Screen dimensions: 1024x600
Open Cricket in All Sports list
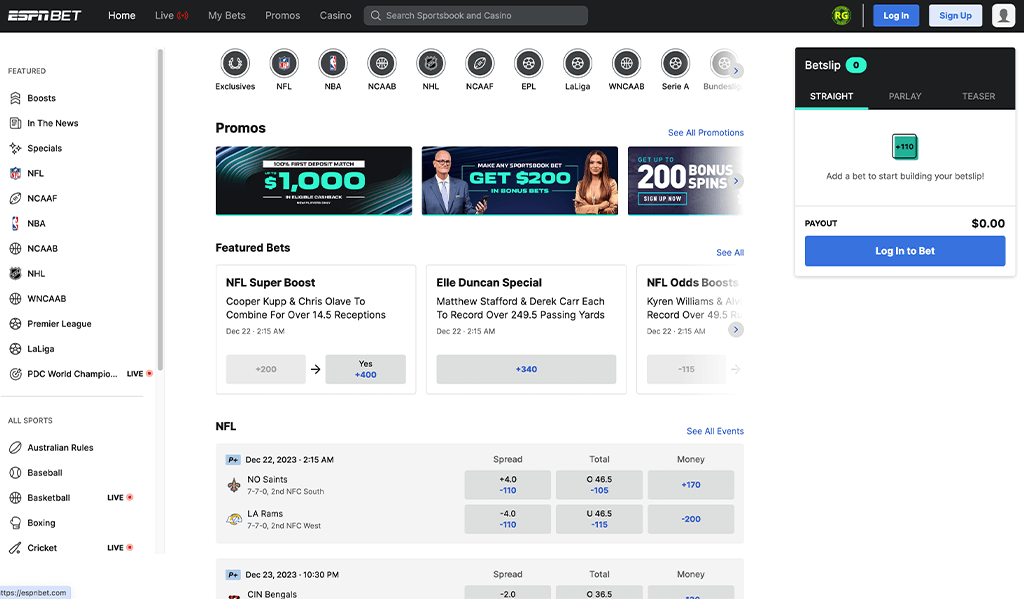[x=71, y=548]
